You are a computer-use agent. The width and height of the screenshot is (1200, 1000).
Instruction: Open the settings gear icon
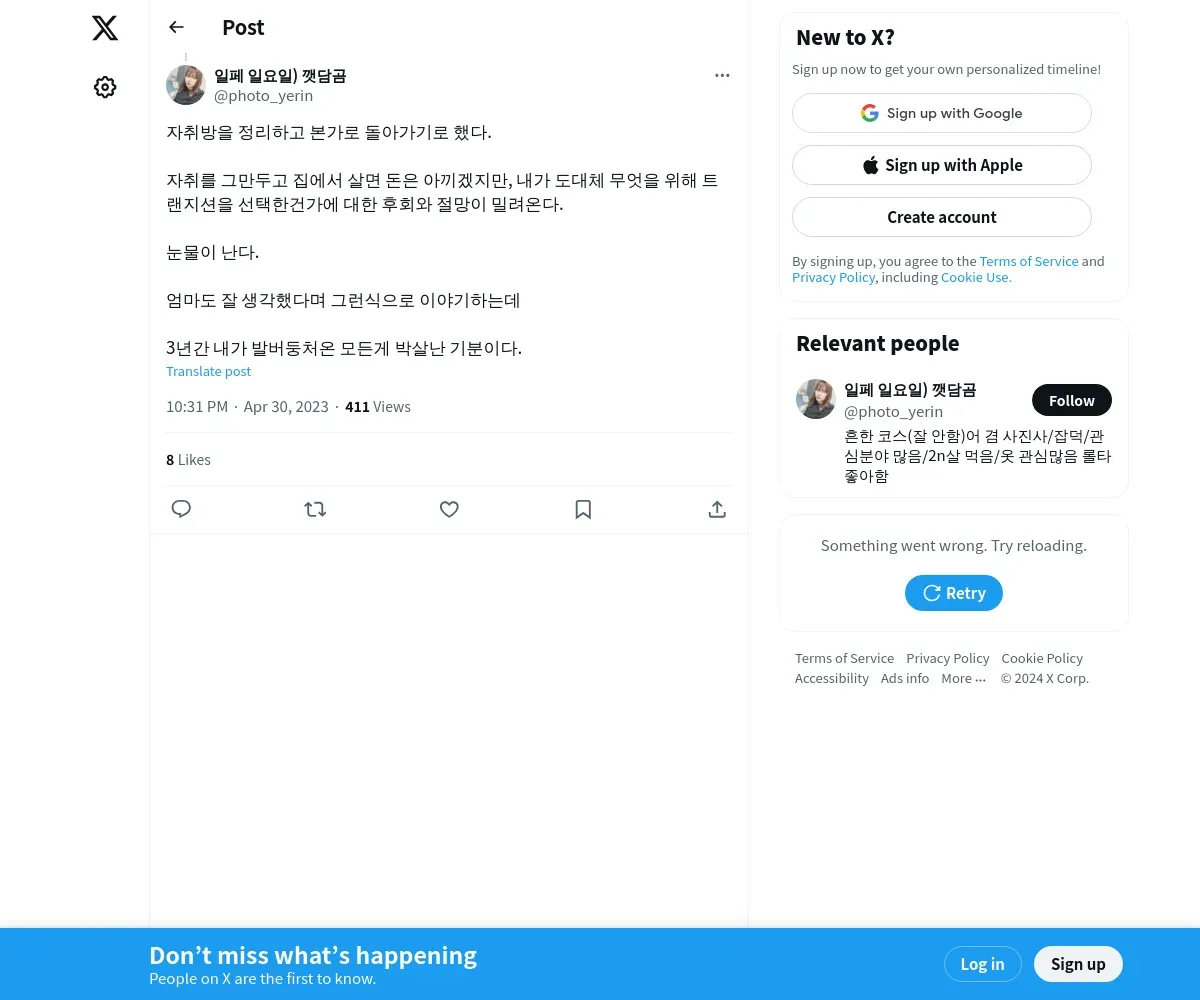[105, 88]
